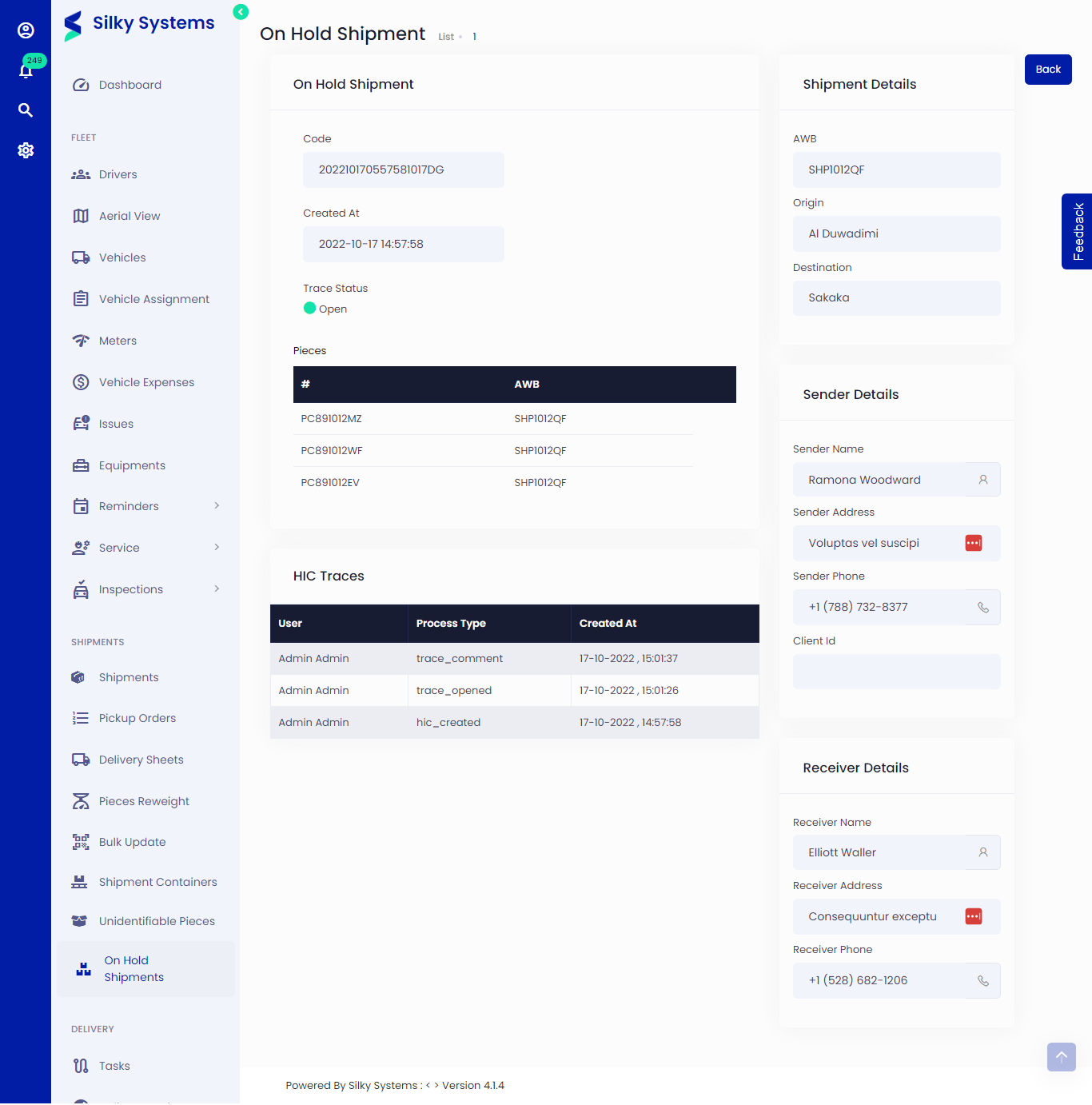Image resolution: width=1092 pixels, height=1105 pixels.
Task: Open Aerial View using its map icon
Action: pos(81,215)
